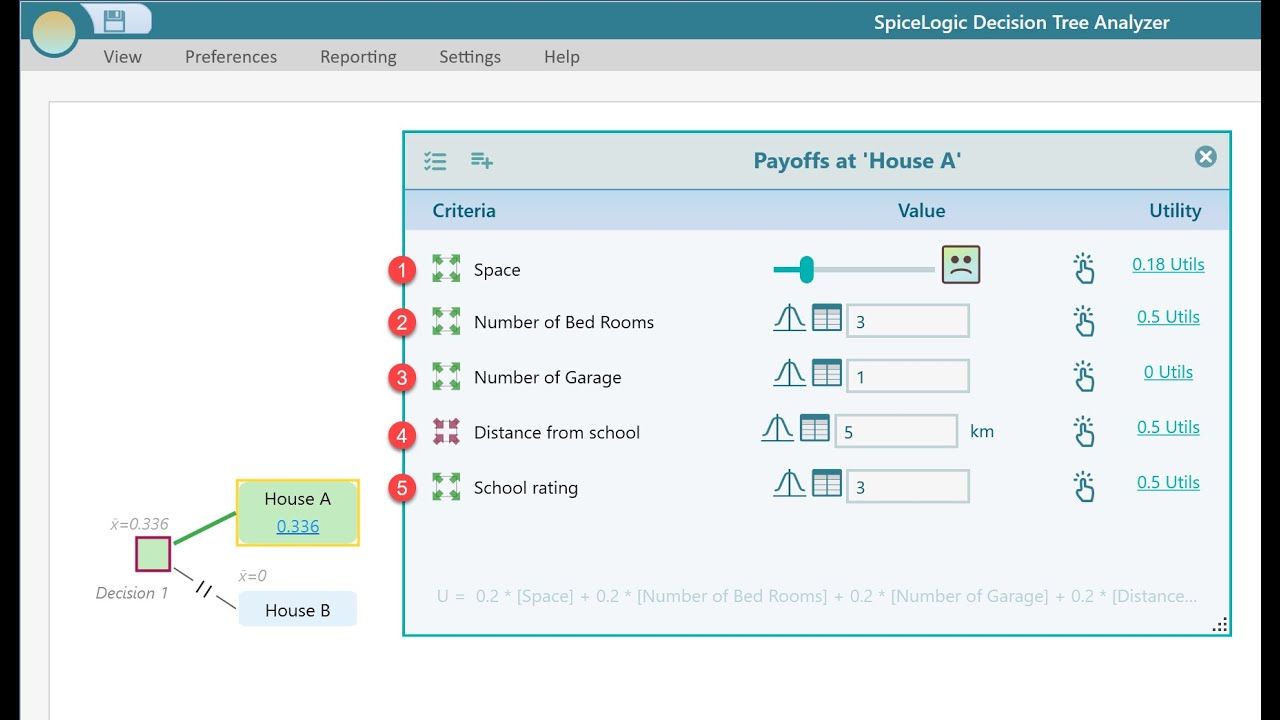Open the View menu

(123, 57)
